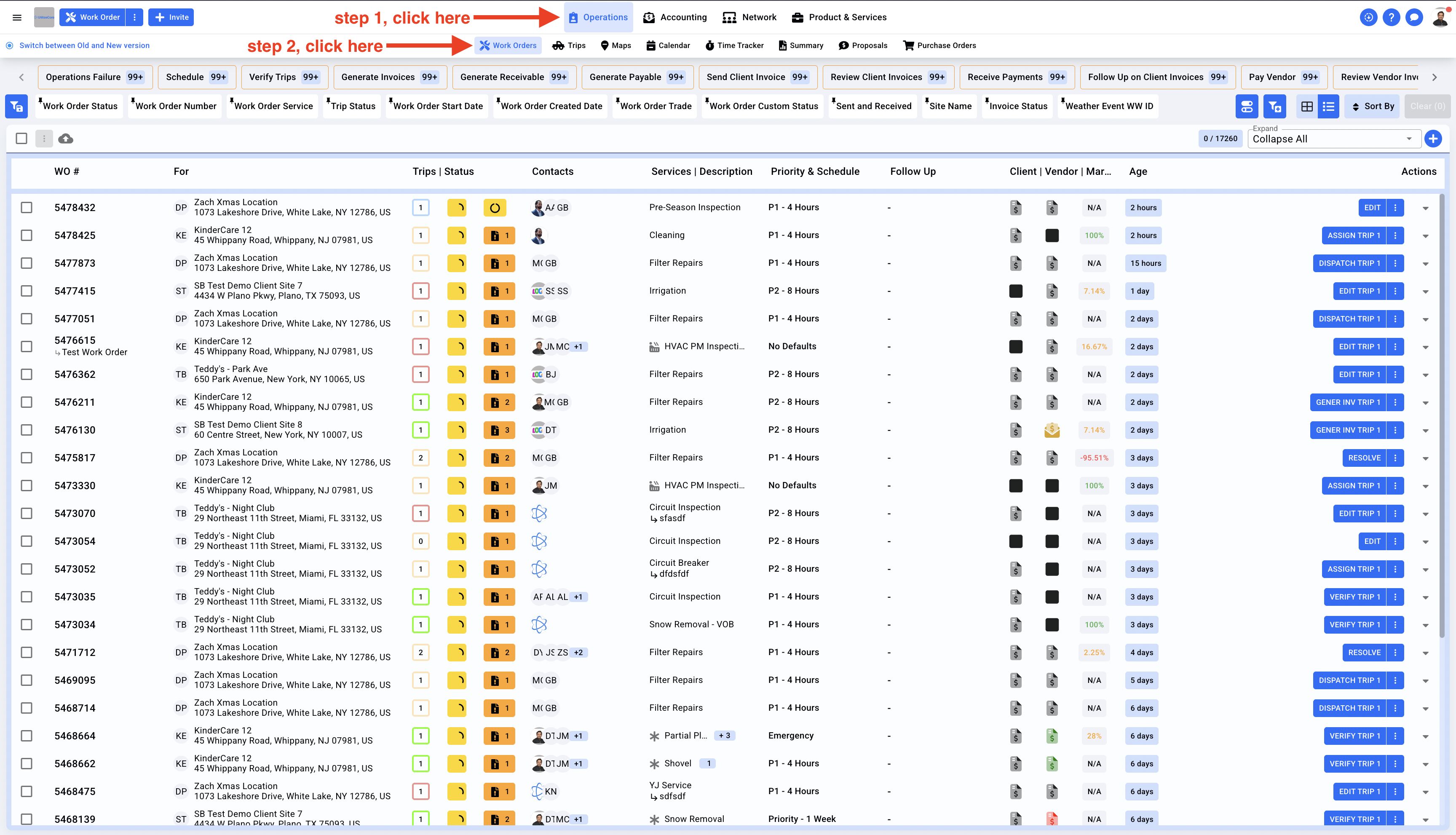The height and width of the screenshot is (835, 1456).
Task: Select checkbox for work order 5477415
Action: point(27,291)
